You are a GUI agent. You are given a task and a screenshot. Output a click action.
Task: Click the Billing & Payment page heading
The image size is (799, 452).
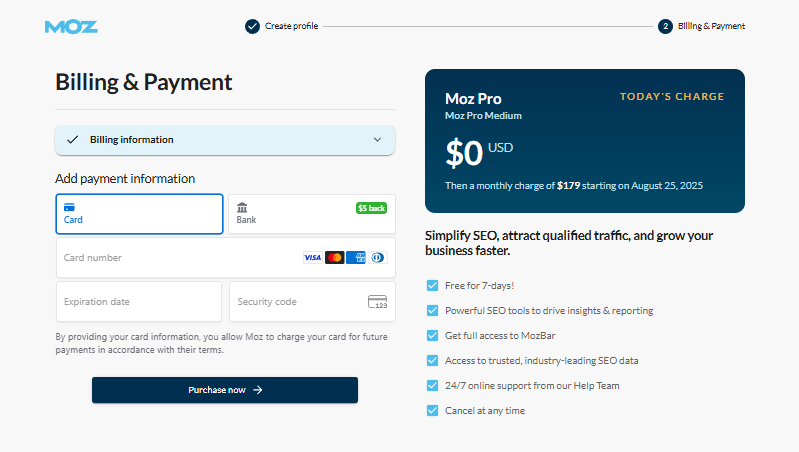144,82
